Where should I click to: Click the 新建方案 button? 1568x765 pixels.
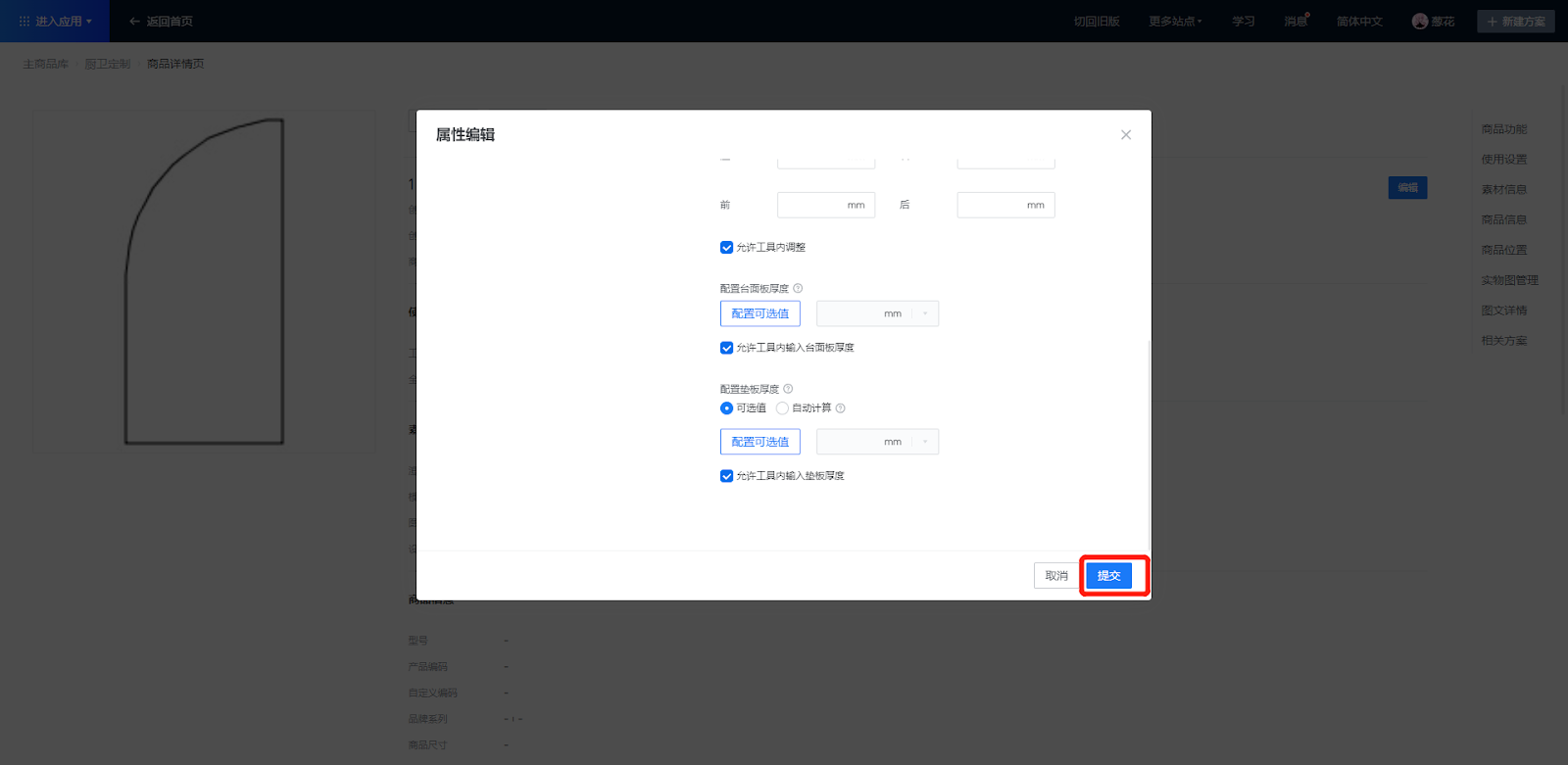point(1516,22)
